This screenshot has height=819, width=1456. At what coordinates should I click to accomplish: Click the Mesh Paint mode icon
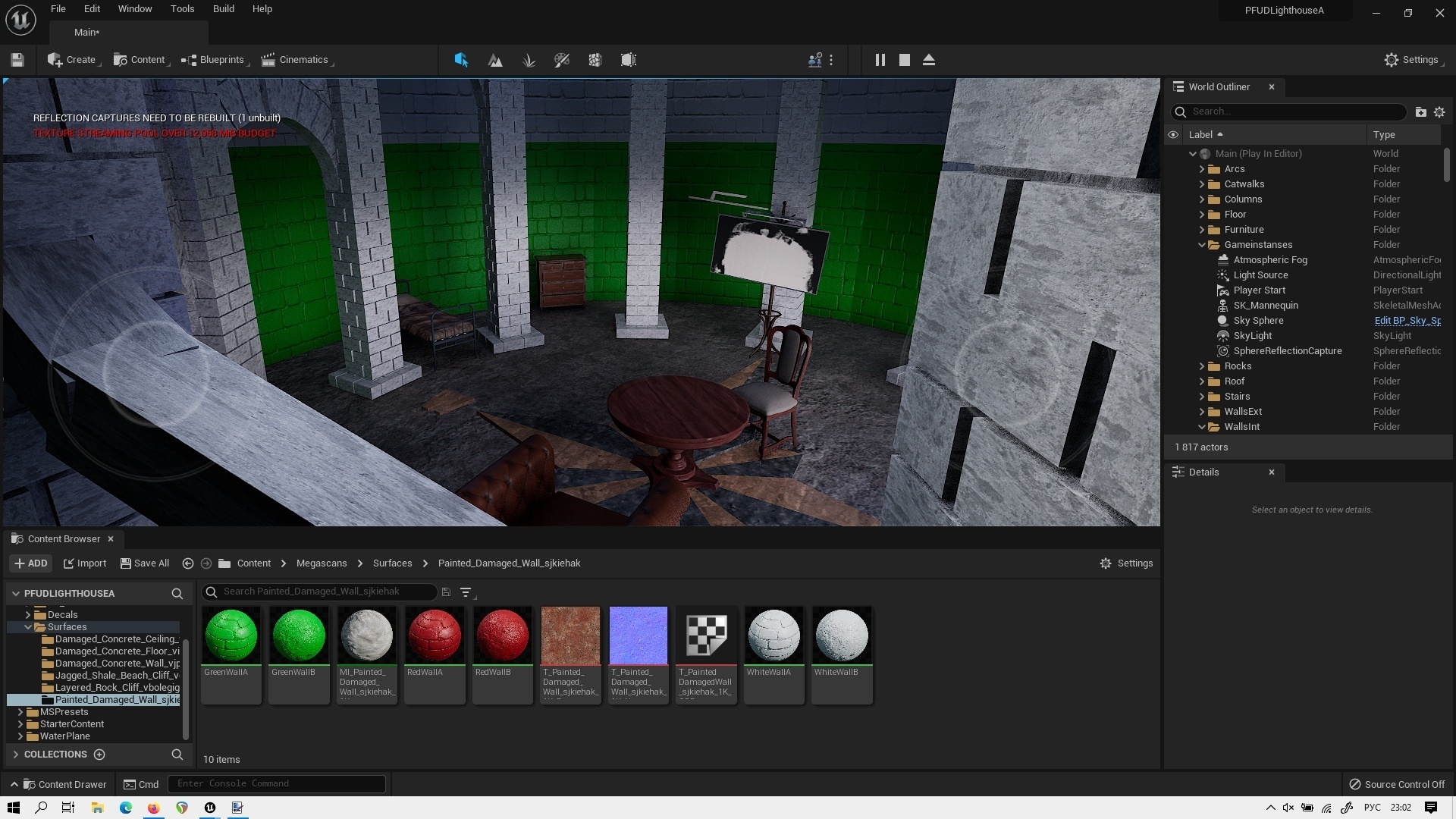click(x=562, y=60)
